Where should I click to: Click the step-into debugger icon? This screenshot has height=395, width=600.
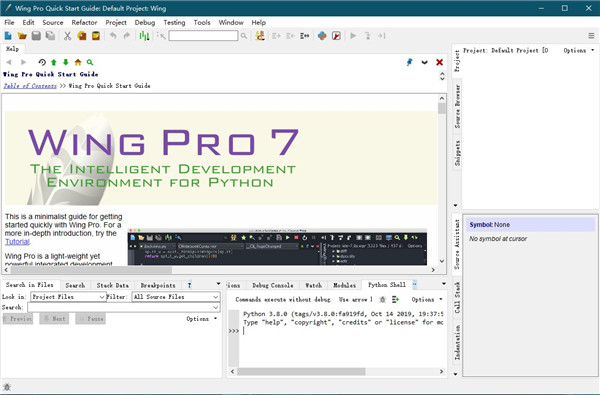[x=368, y=36]
